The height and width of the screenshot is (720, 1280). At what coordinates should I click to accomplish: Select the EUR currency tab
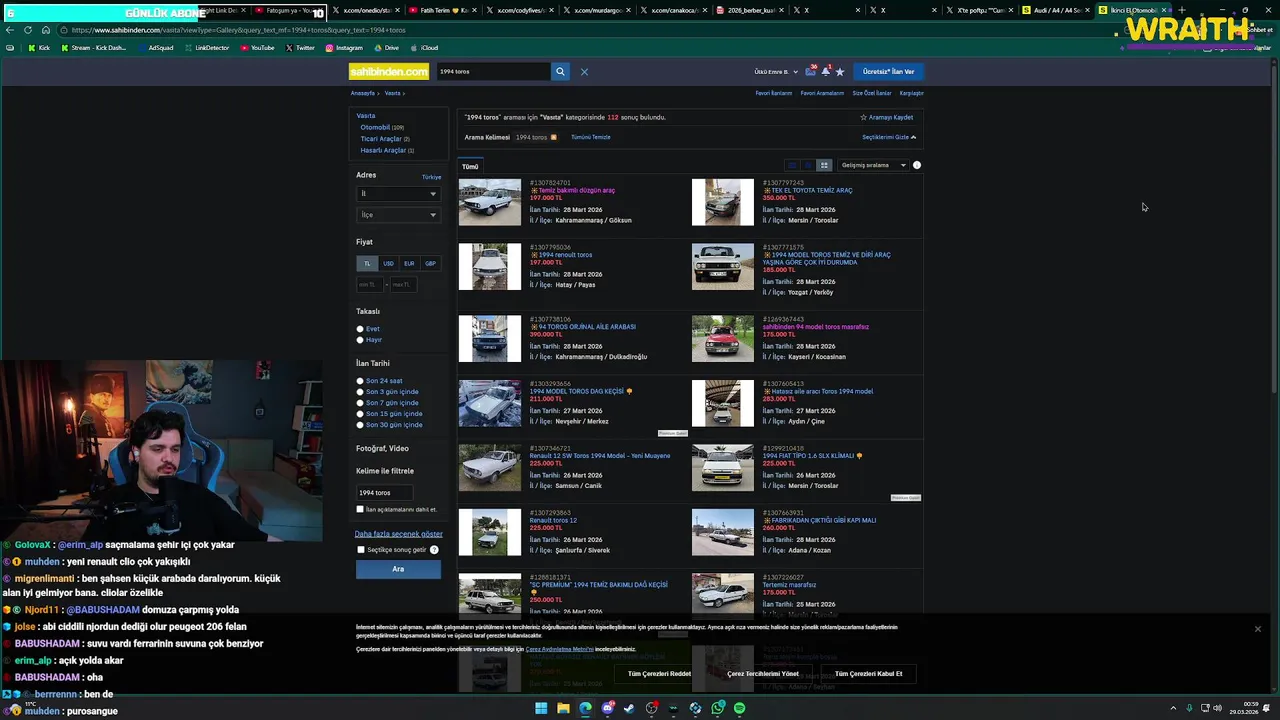pyautogui.click(x=409, y=264)
